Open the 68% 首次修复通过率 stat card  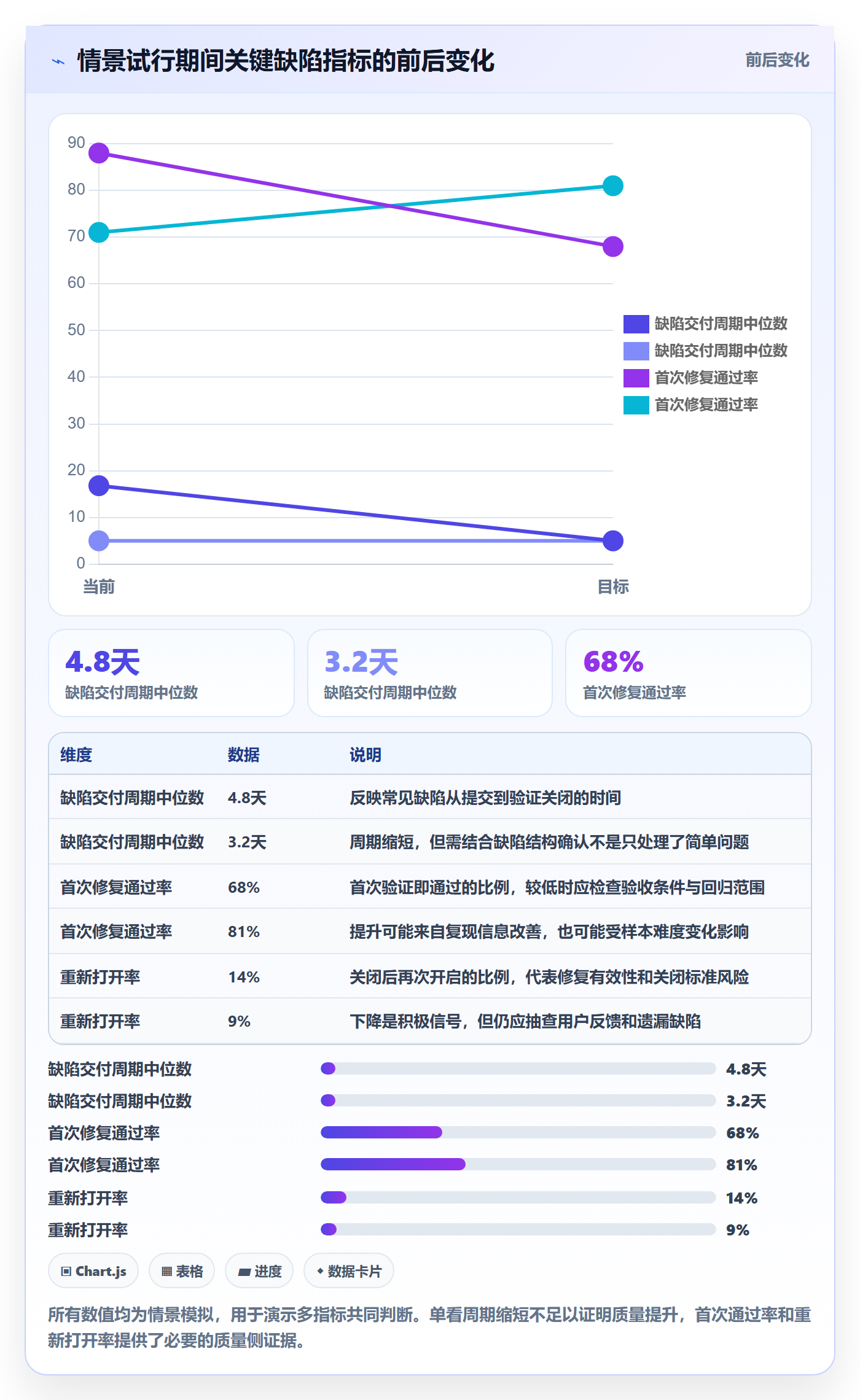tap(688, 672)
